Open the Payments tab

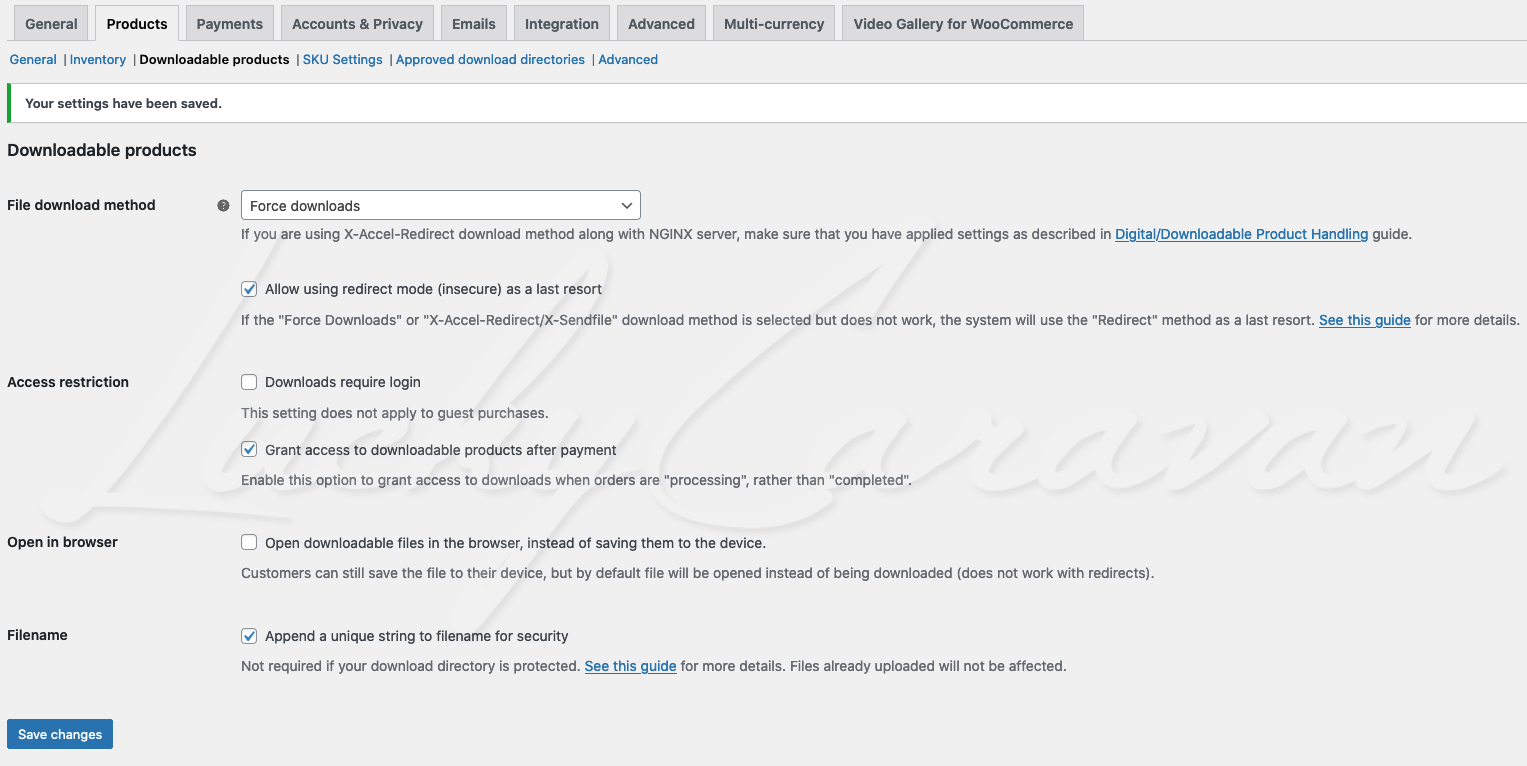point(229,24)
